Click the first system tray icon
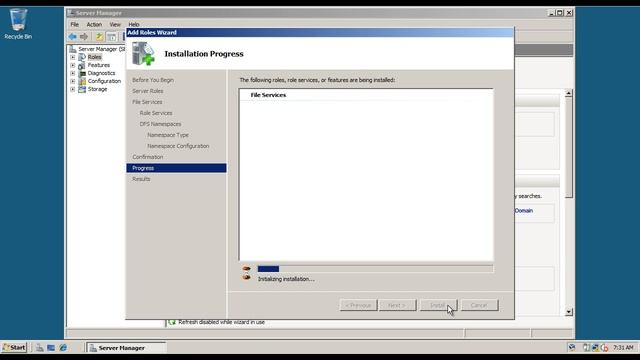Screen dimensions: 640x360 (x=572, y=348)
